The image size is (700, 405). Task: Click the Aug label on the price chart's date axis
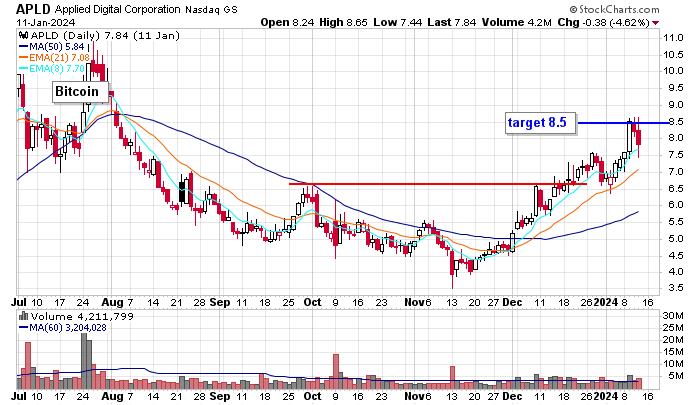pos(112,302)
